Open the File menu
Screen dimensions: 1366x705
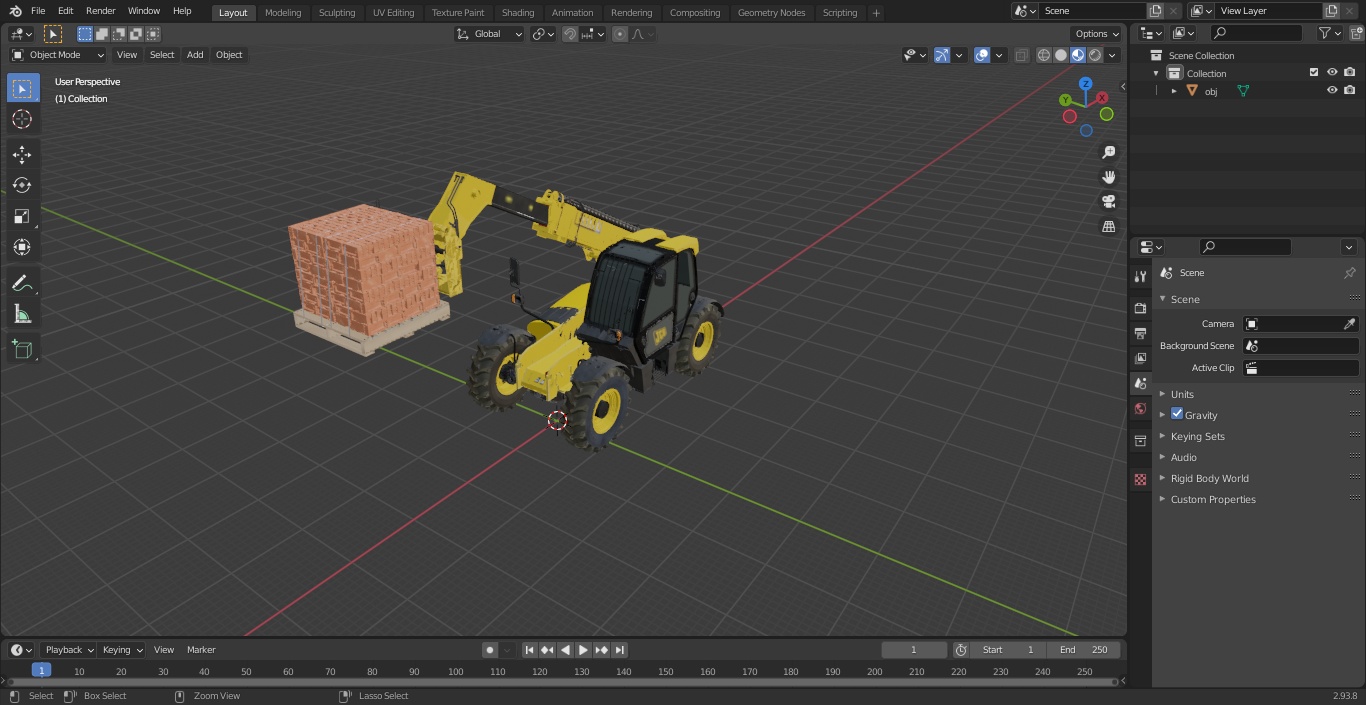38,11
